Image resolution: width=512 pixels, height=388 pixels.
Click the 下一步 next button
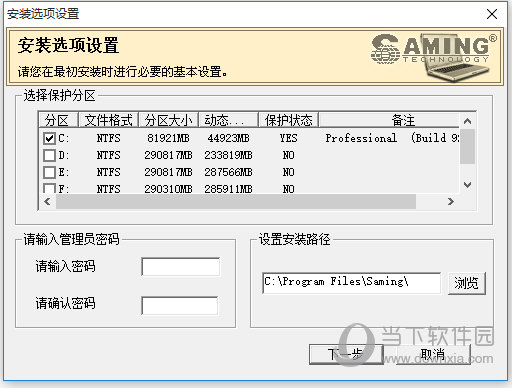[x=346, y=354]
